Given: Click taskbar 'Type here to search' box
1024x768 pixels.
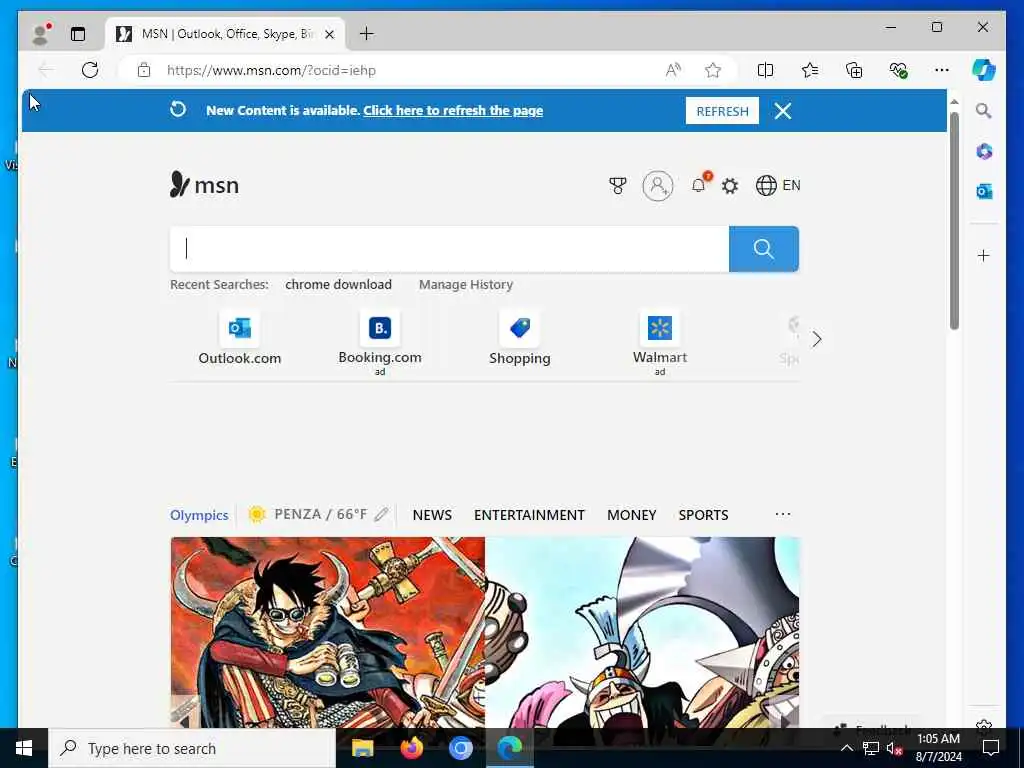Looking at the screenshot, I should click(x=192, y=748).
